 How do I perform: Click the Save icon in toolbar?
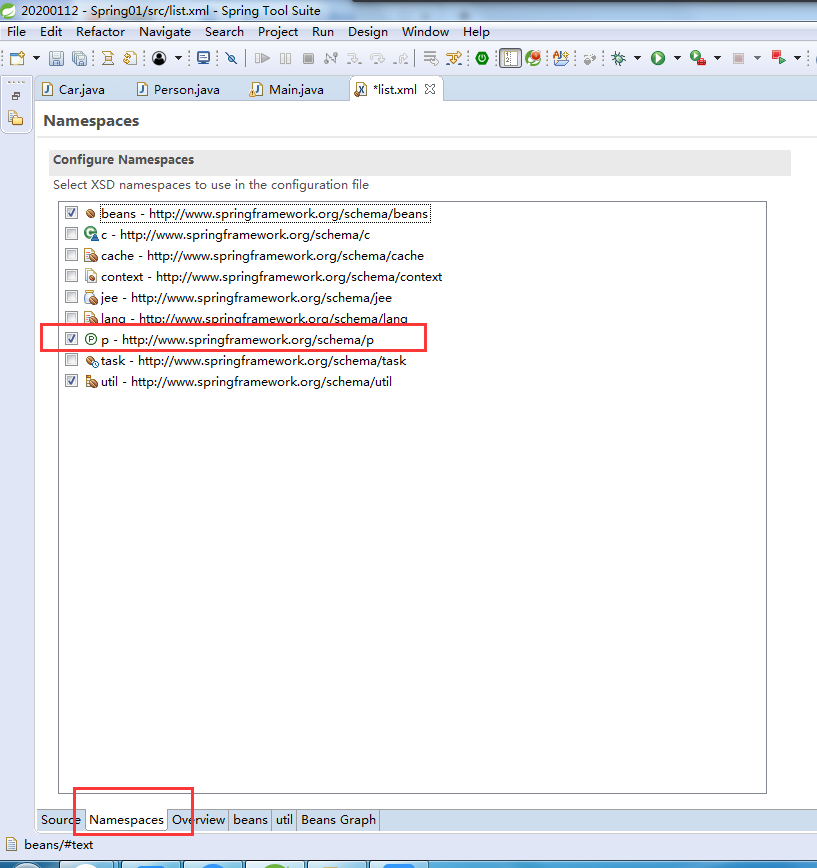coord(56,58)
